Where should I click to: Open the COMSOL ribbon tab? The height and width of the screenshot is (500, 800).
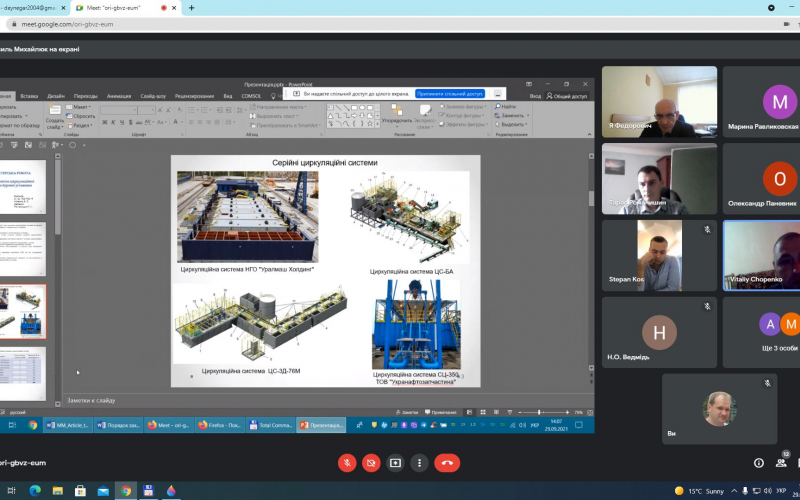click(x=251, y=96)
